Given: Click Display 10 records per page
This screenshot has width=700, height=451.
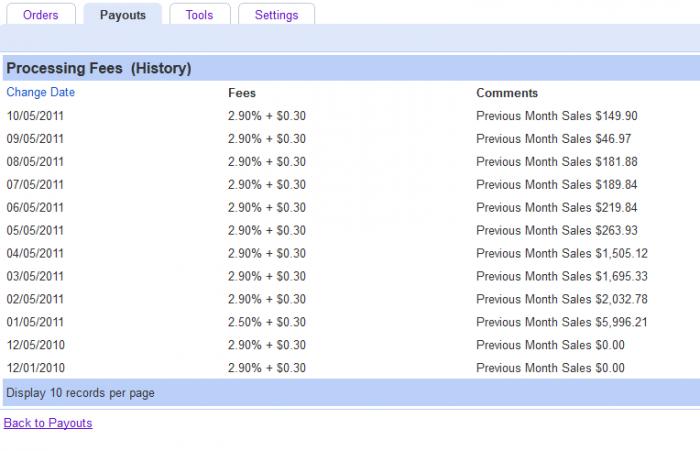Looking at the screenshot, I should [80, 393].
